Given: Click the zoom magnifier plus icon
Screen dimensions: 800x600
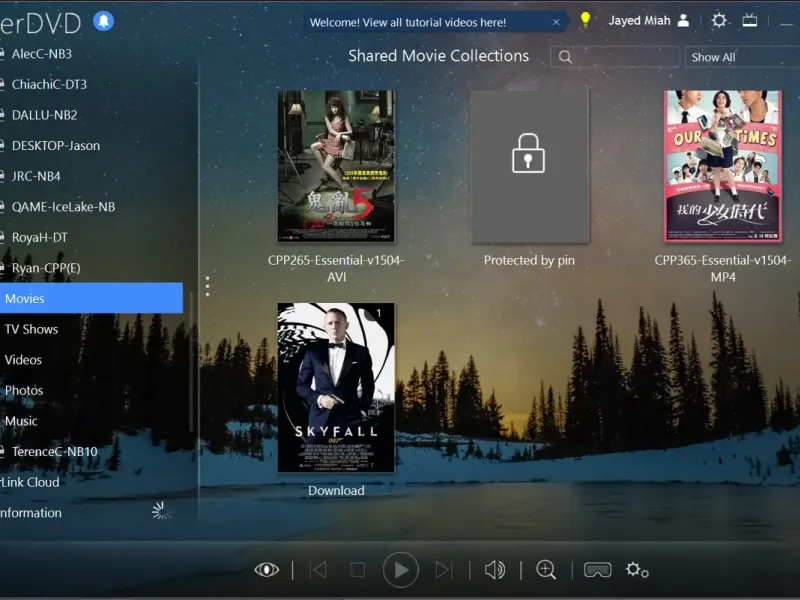Looking at the screenshot, I should pyautogui.click(x=546, y=569).
